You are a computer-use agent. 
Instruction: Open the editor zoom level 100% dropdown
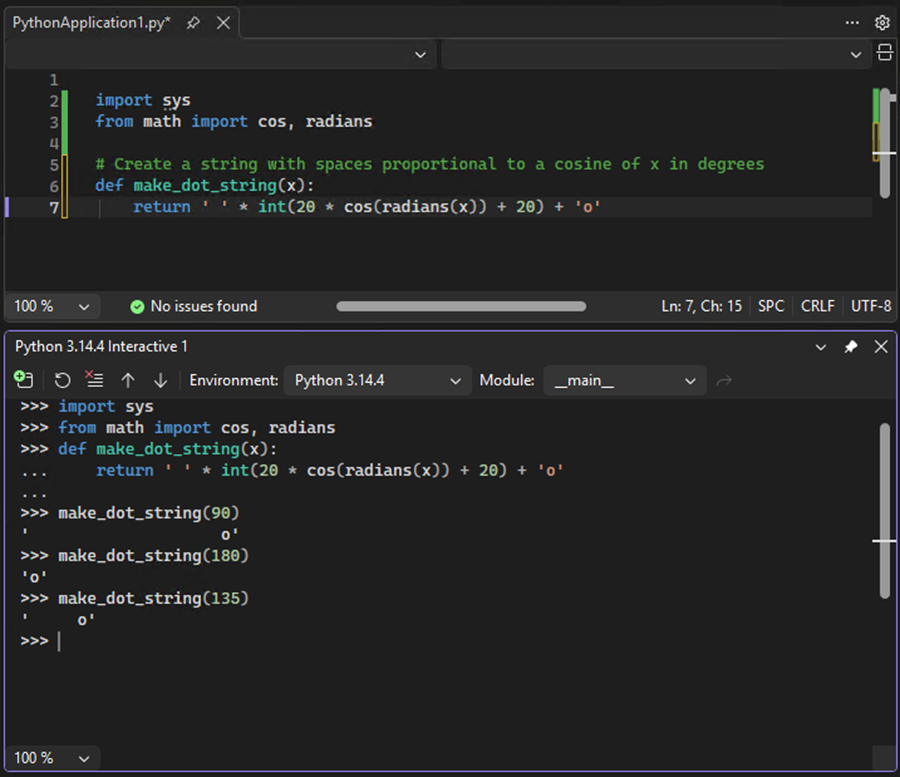pos(52,306)
